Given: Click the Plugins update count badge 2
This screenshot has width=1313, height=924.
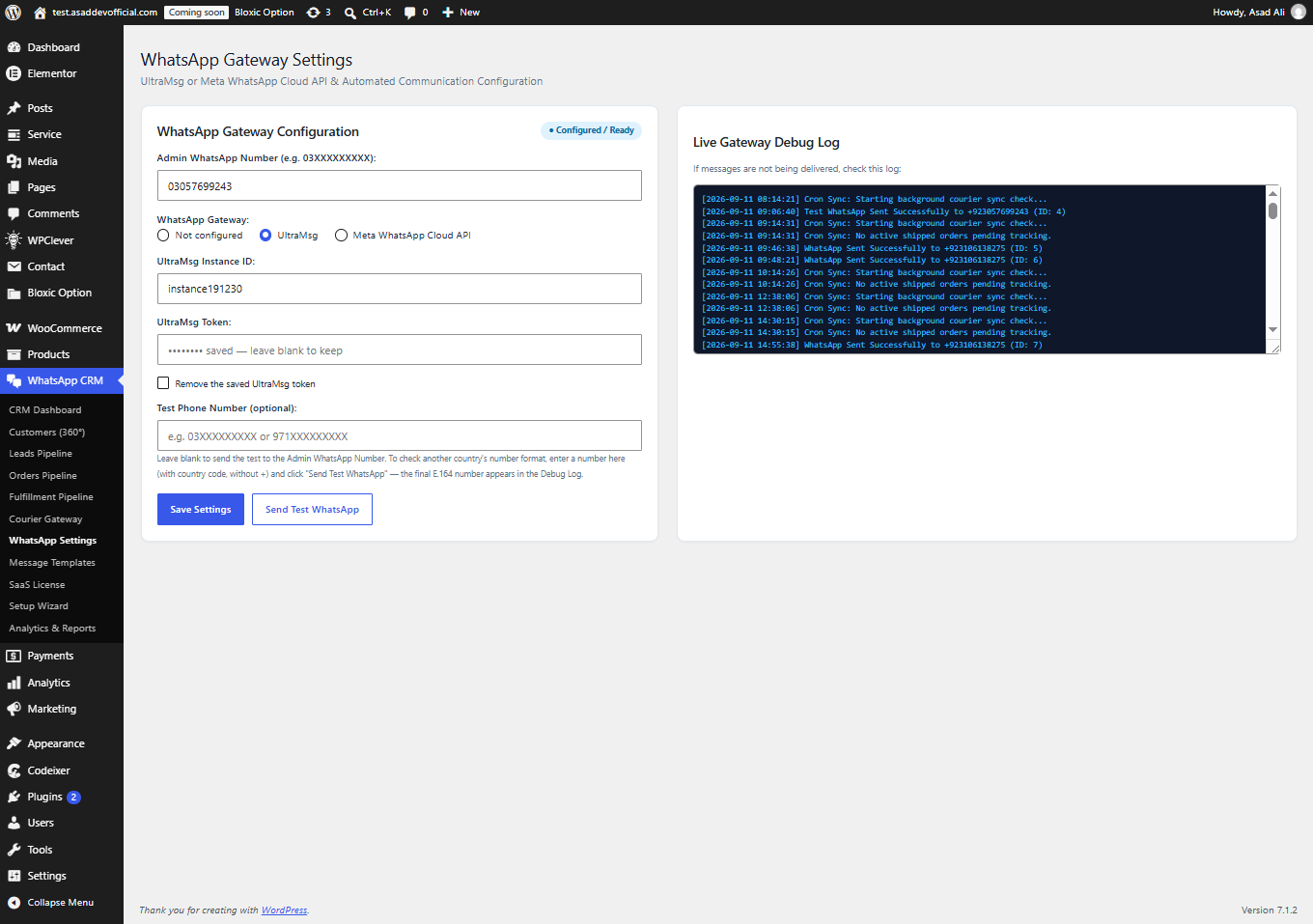Looking at the screenshot, I should (x=73, y=798).
